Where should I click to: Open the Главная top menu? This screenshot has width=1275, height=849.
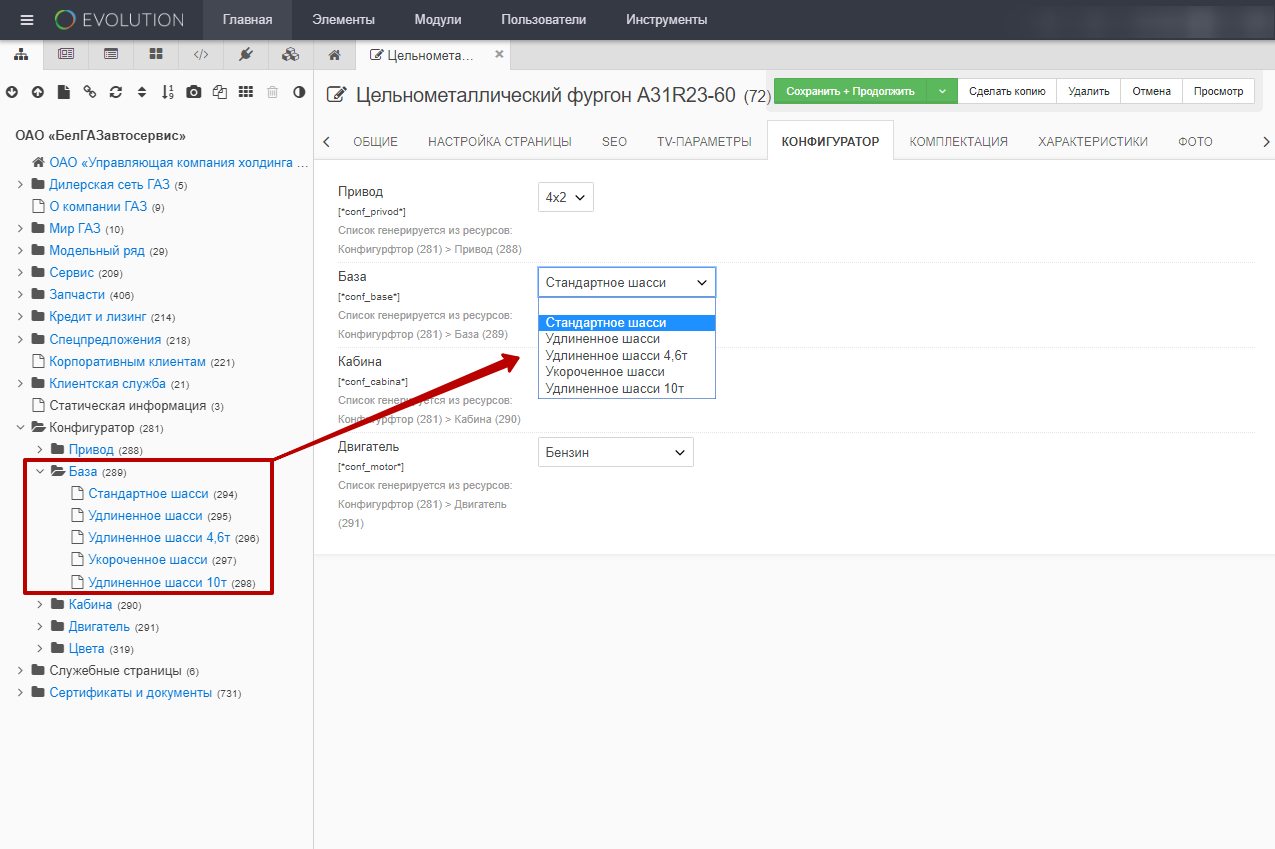(x=248, y=20)
